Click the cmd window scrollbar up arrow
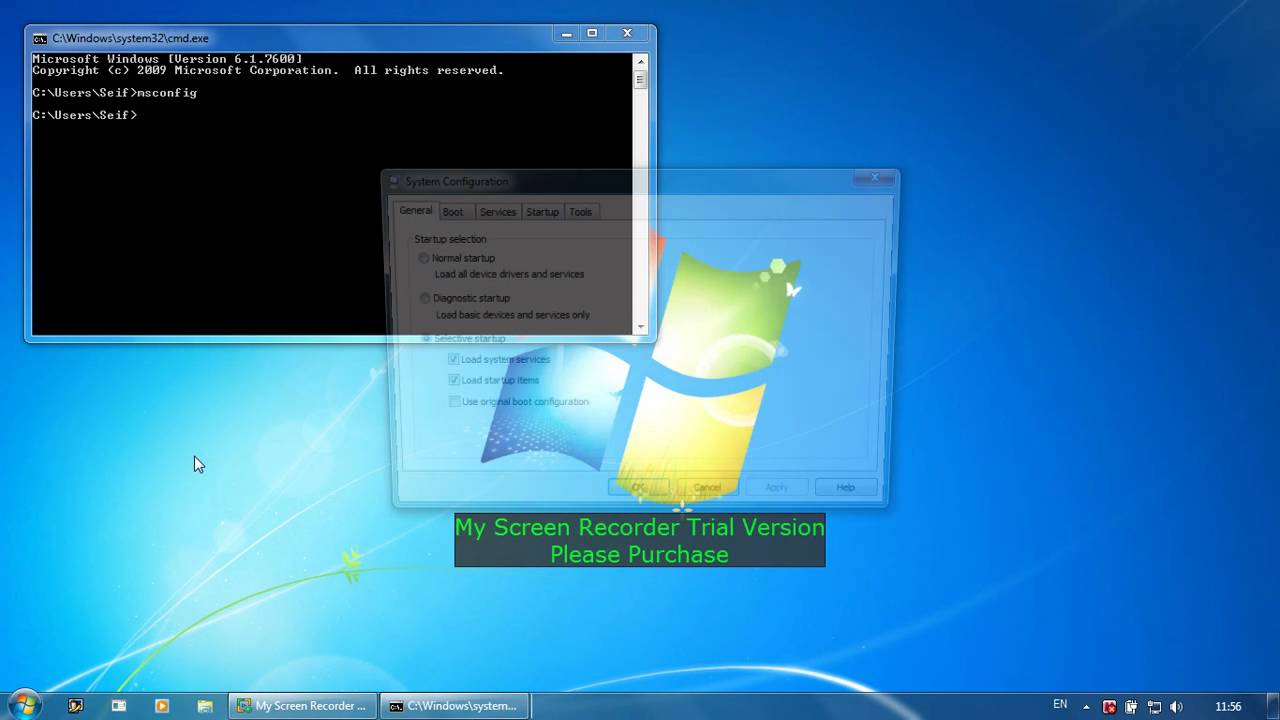Screen dimensions: 1280x720 640,60
